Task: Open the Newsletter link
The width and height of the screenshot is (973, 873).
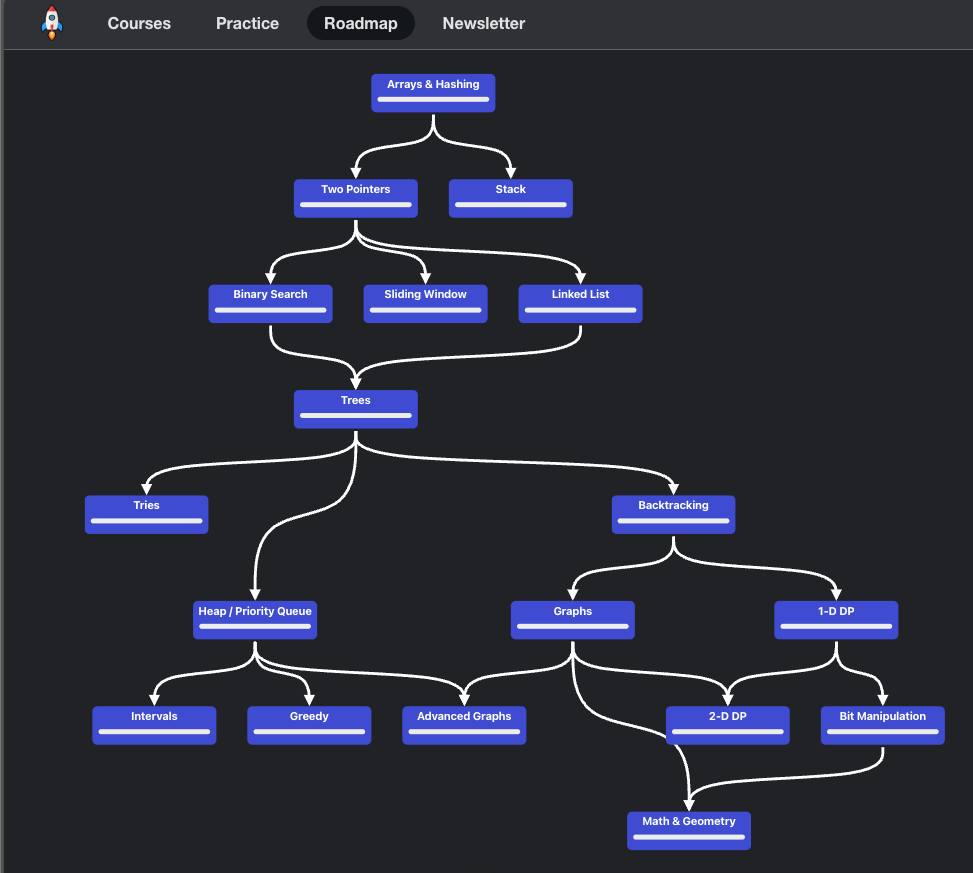Action: 483,24
